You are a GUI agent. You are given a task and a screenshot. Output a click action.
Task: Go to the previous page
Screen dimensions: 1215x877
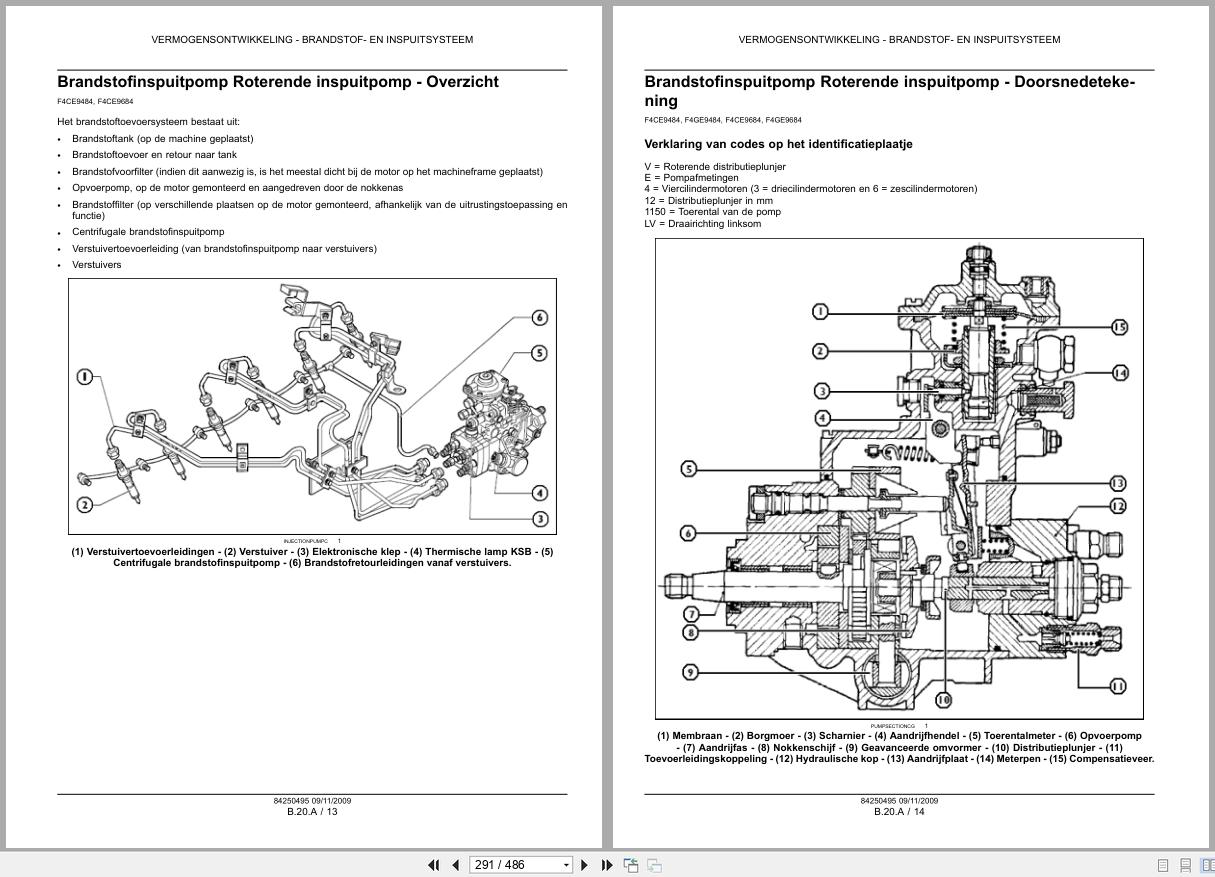click(x=456, y=864)
